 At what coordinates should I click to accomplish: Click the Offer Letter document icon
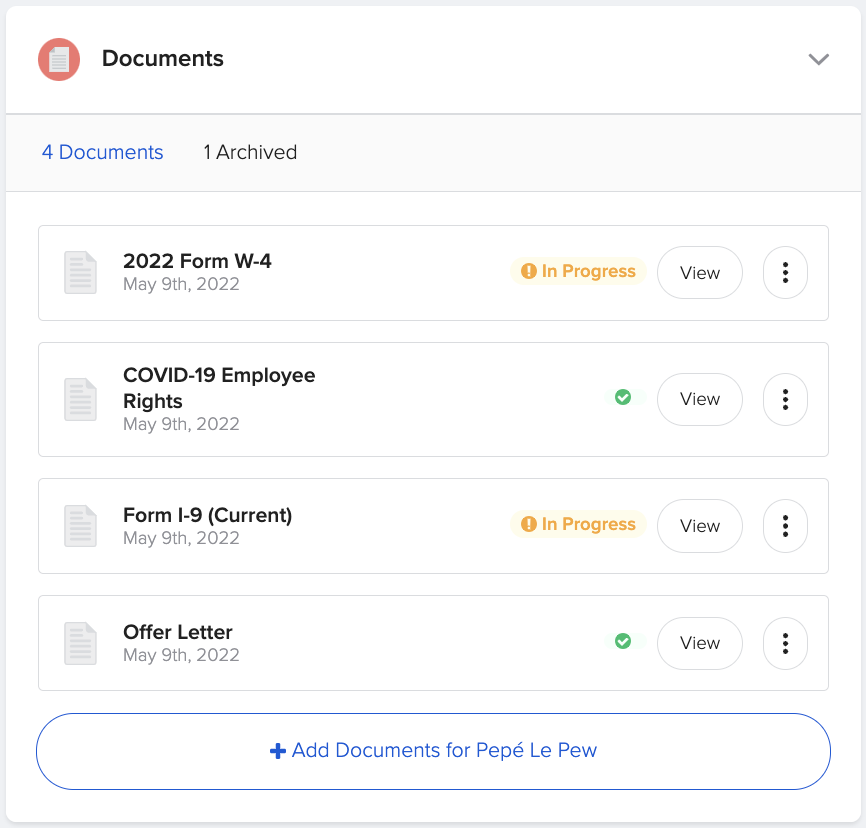click(80, 643)
